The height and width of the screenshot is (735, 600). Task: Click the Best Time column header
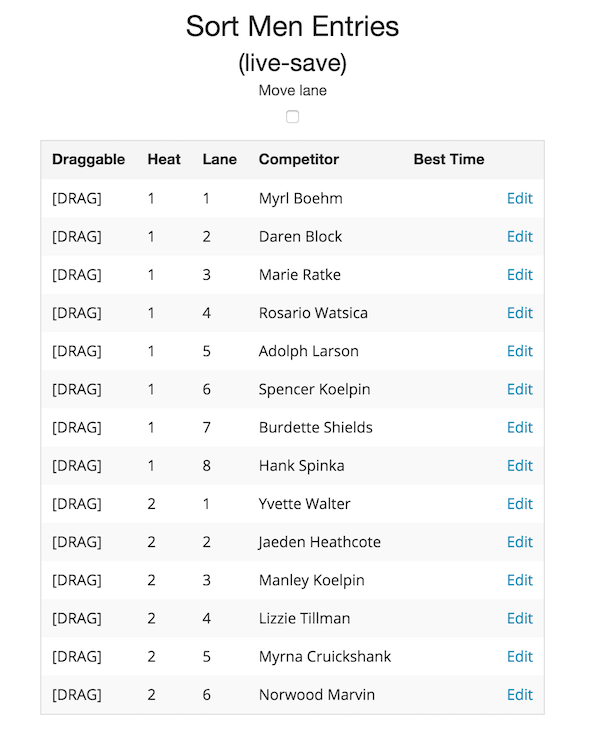[x=448, y=159]
